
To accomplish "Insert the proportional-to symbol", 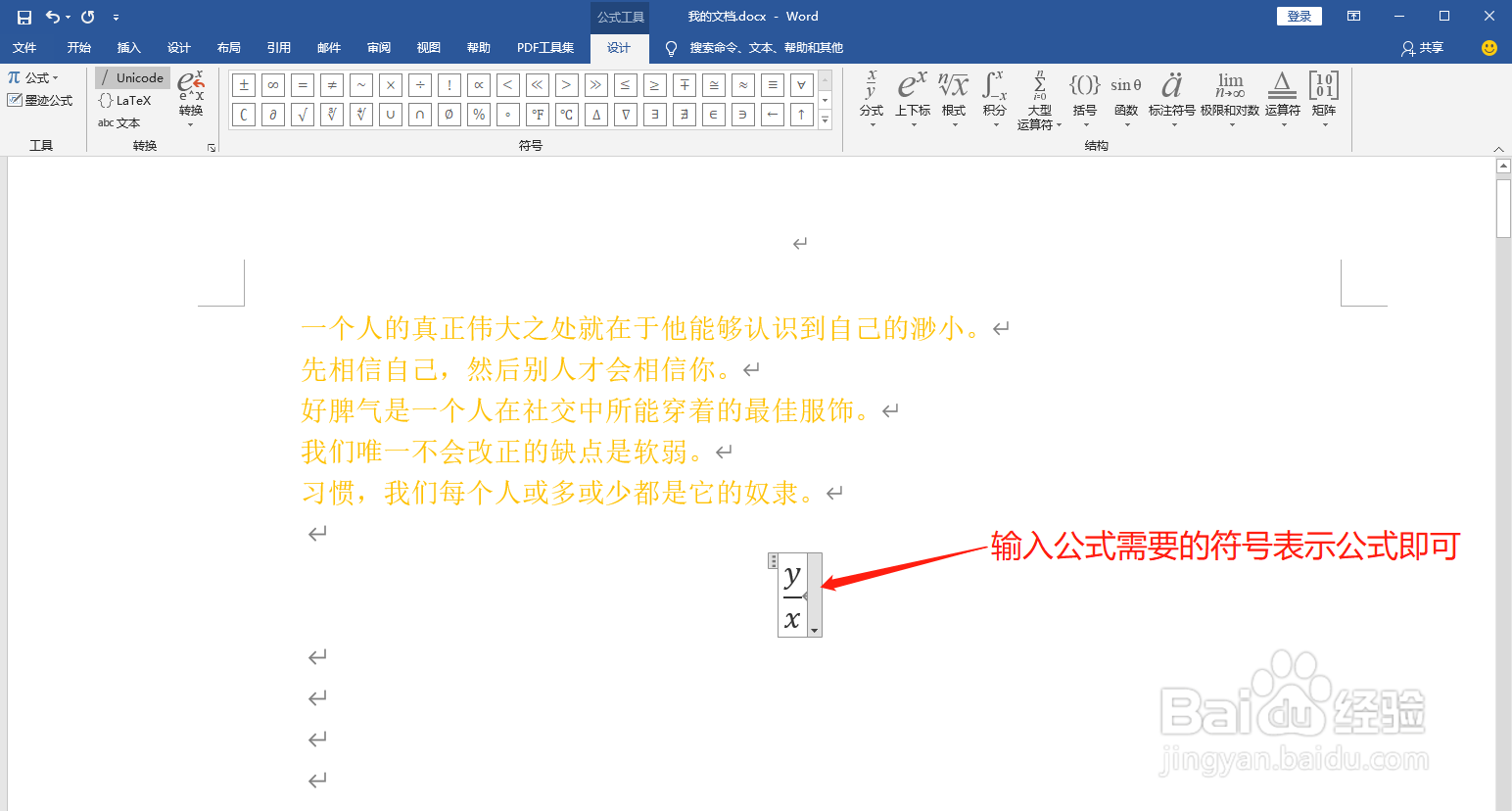I will pyautogui.click(x=479, y=85).
